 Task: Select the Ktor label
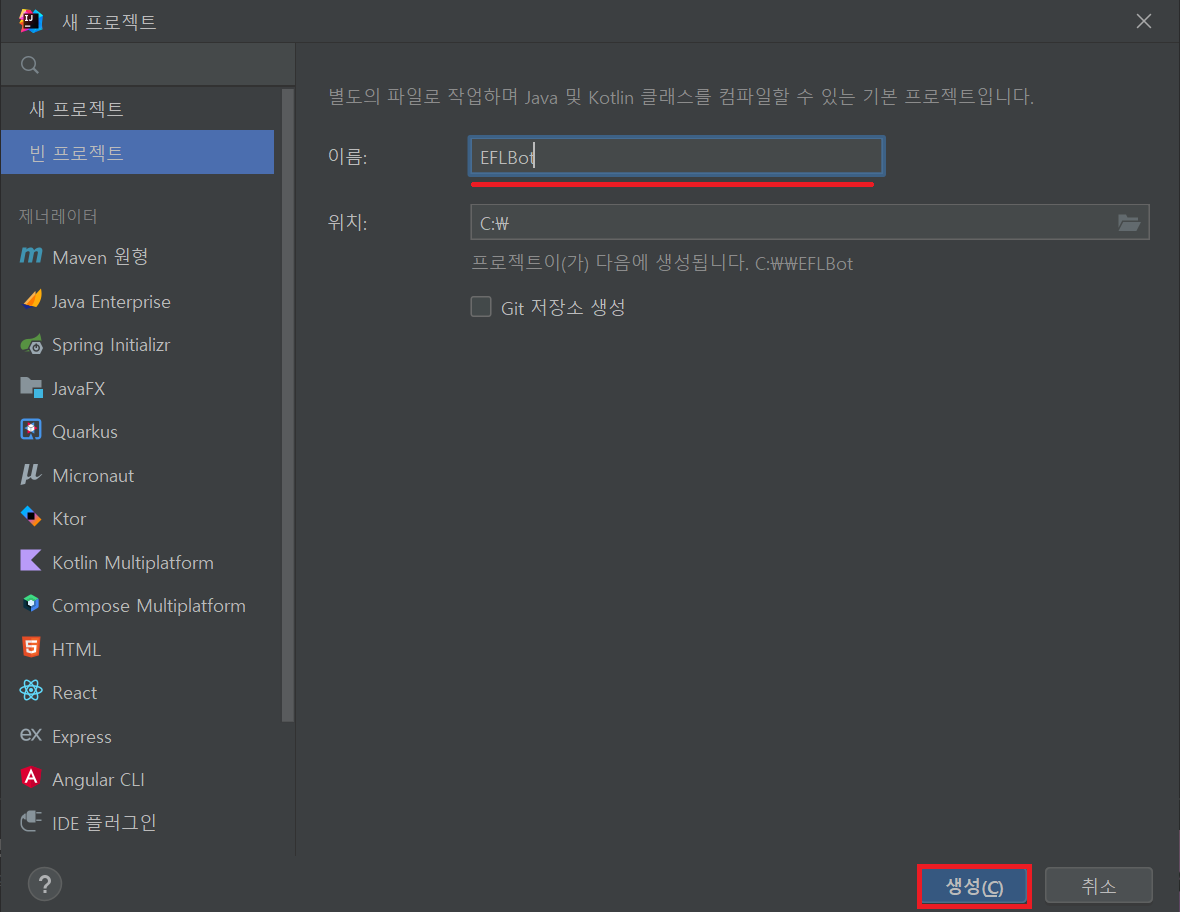pos(69,519)
